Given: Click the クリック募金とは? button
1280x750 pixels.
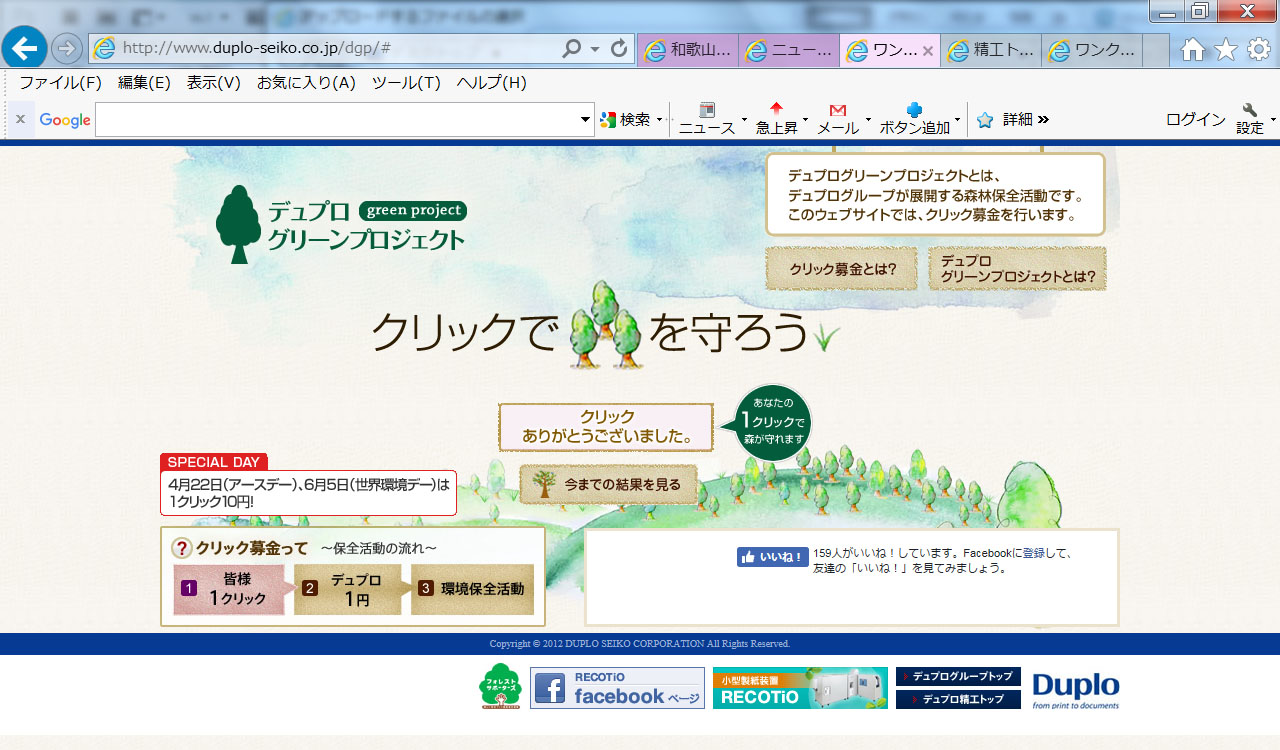Looking at the screenshot, I should [x=841, y=269].
